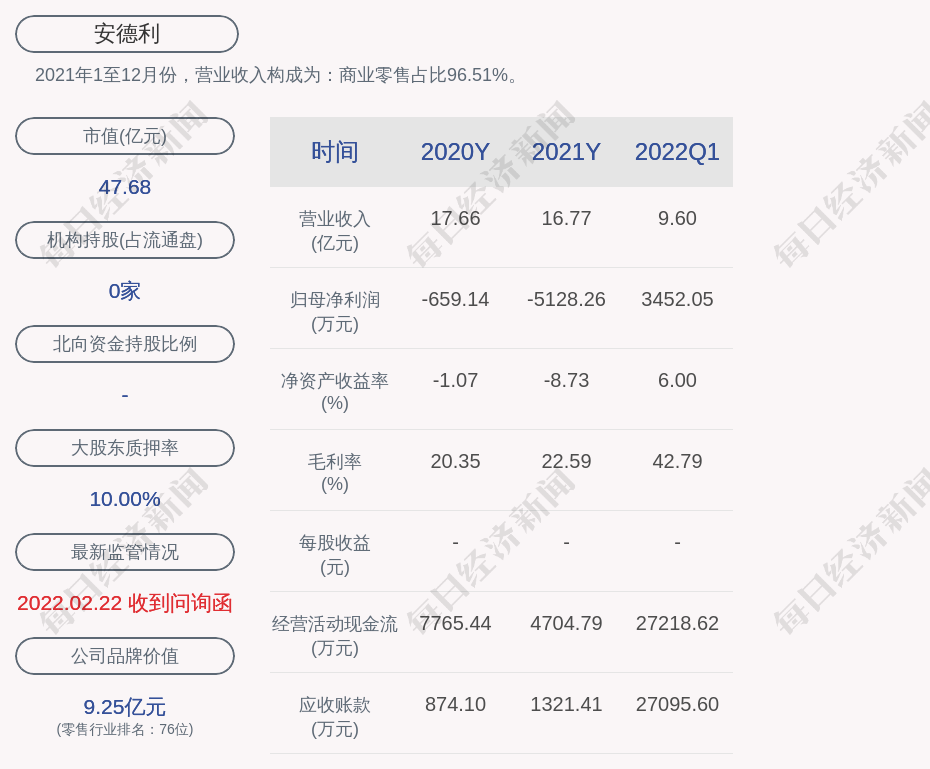Screen dimensions: 930x769
Task: Select the 毛利率(%) row label
Action: 335,473
